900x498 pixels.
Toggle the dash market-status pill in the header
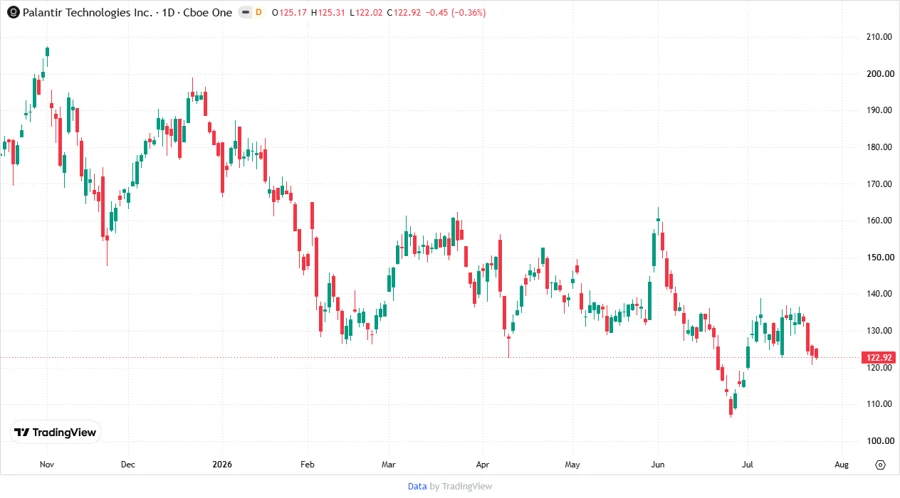pyautogui.click(x=245, y=12)
